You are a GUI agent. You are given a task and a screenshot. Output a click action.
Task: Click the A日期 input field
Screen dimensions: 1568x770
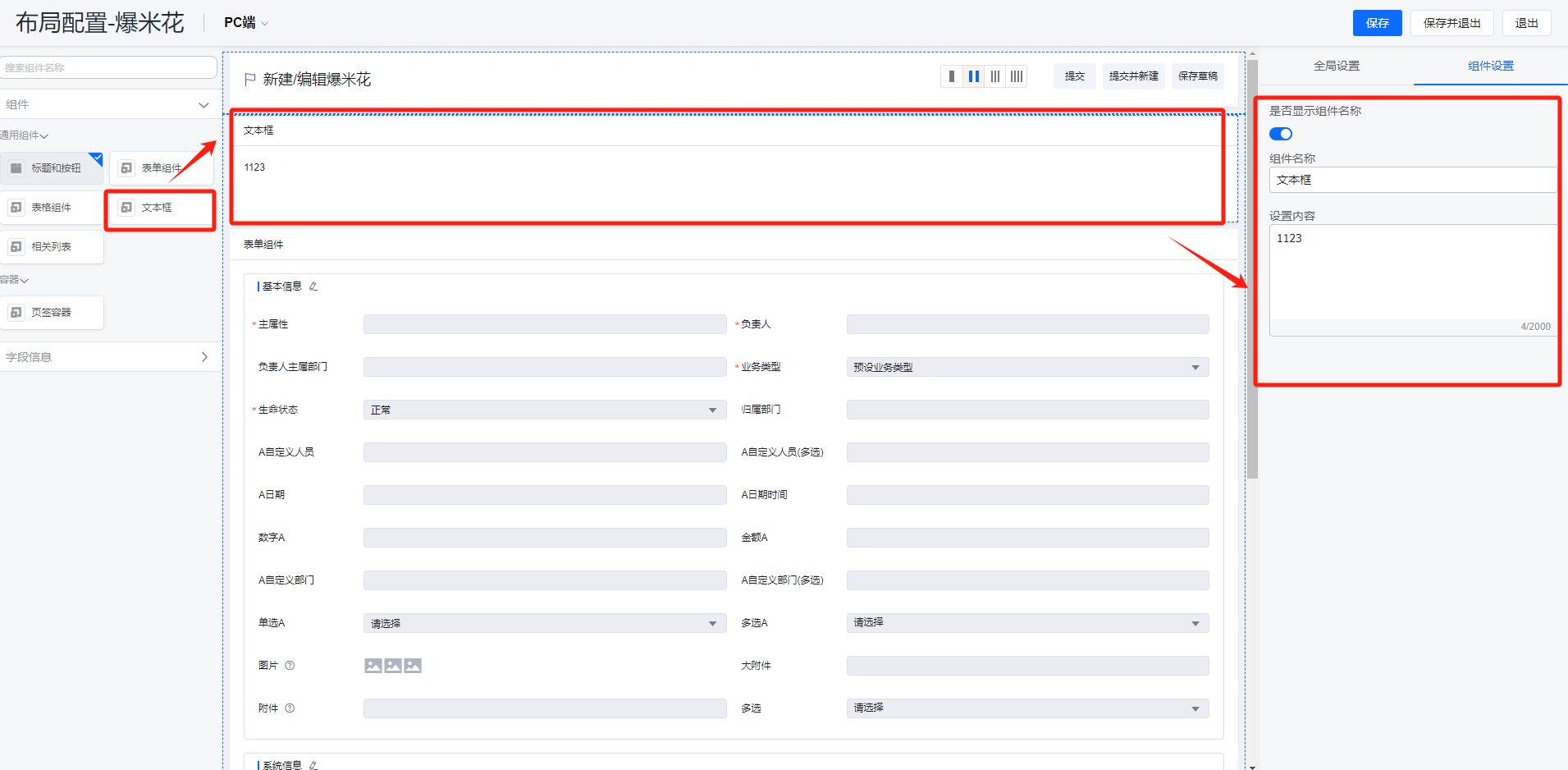pos(545,495)
